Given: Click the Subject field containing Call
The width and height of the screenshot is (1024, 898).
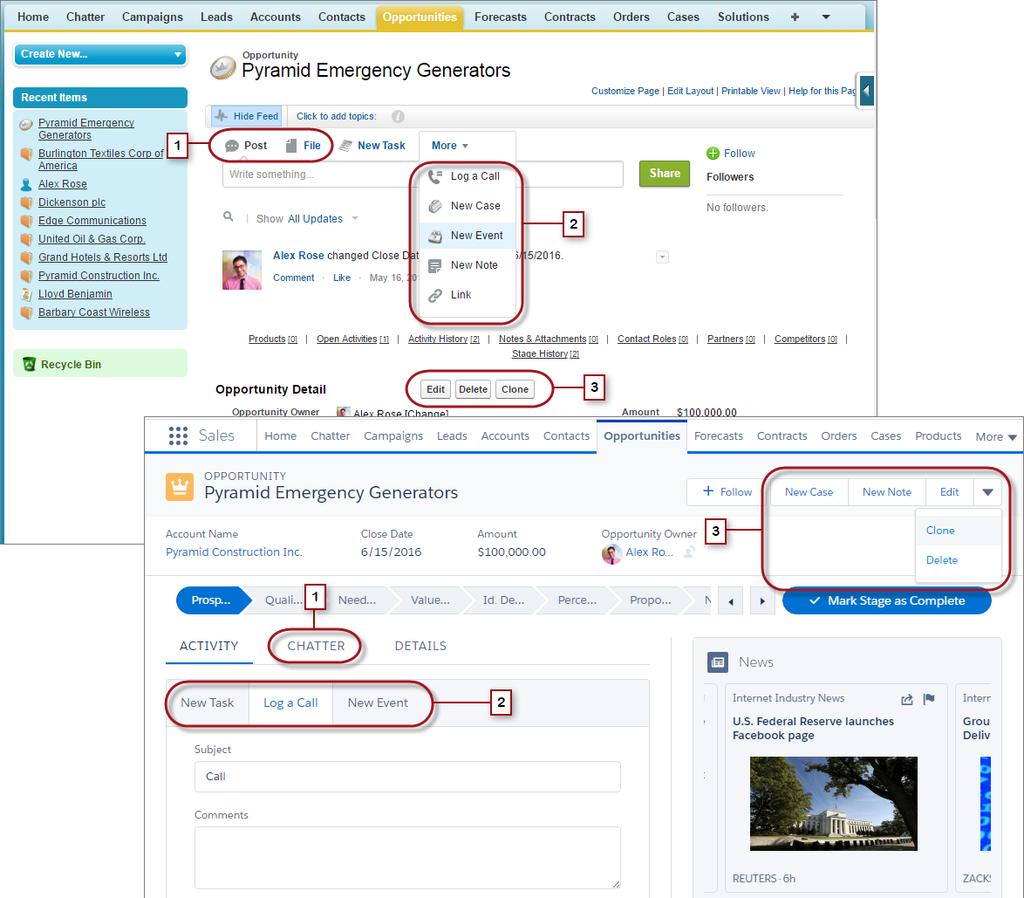Looking at the screenshot, I should tap(407, 777).
